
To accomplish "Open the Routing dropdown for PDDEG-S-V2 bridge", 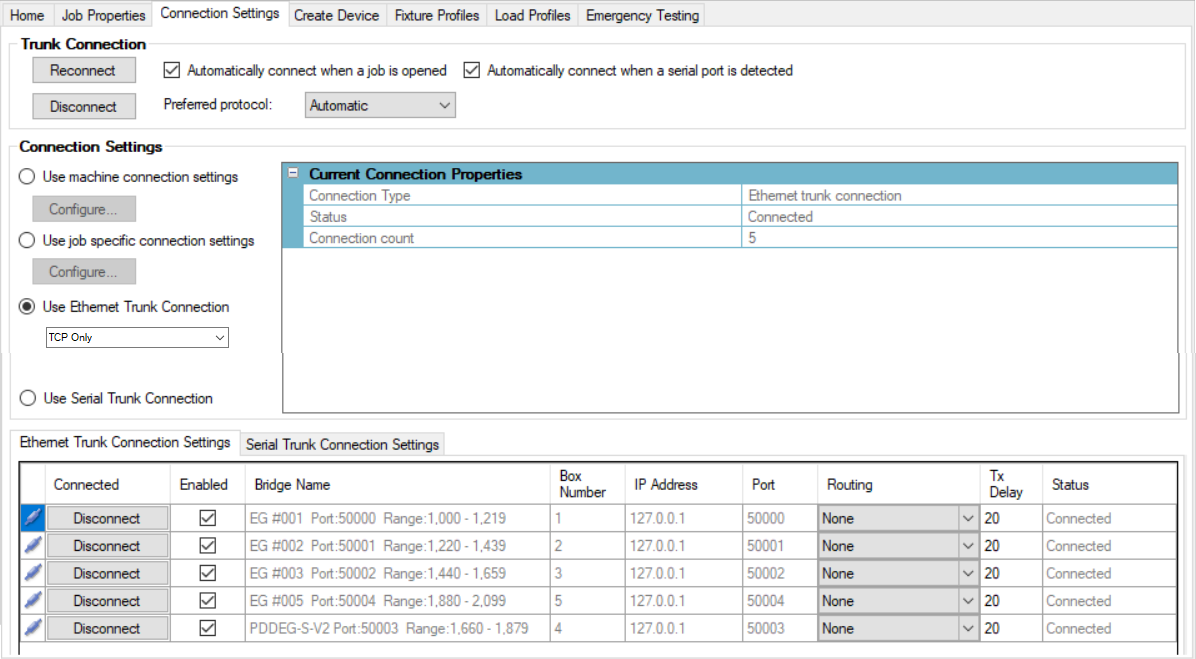I will pos(965,628).
